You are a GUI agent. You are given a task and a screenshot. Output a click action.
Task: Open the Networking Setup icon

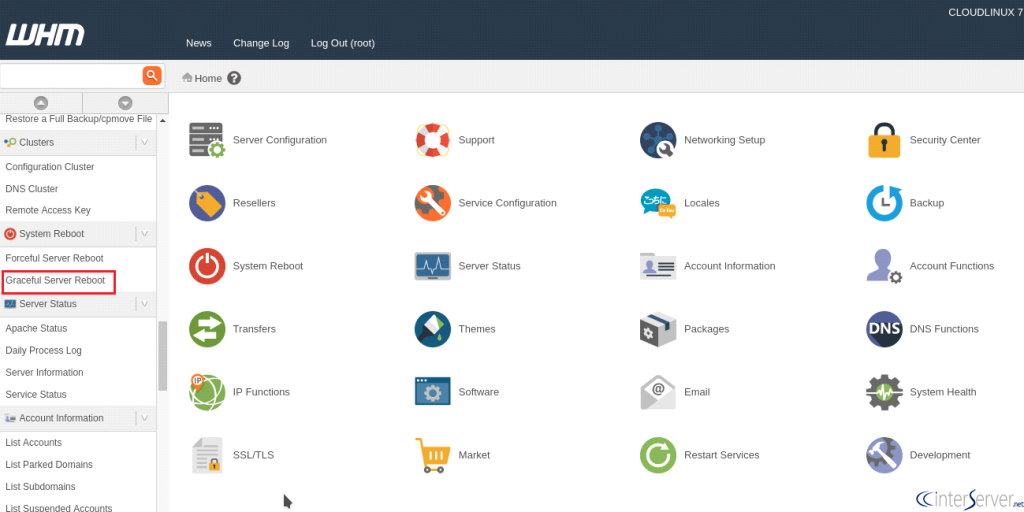tap(658, 140)
